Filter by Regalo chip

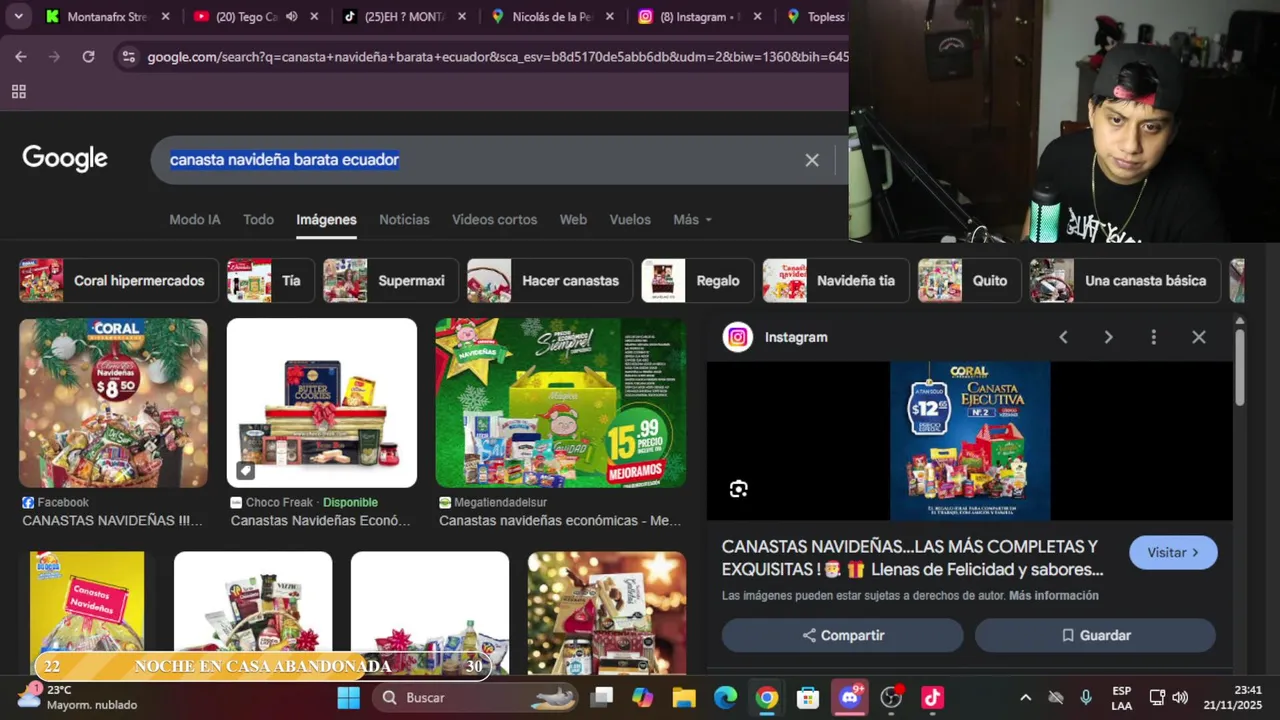coord(697,281)
